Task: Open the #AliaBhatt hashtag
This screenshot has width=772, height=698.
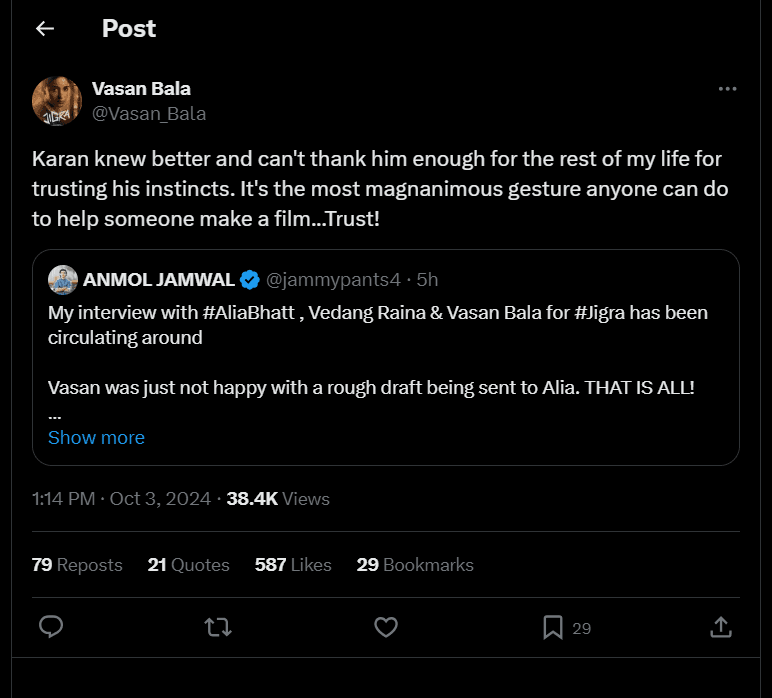Action: tap(250, 313)
